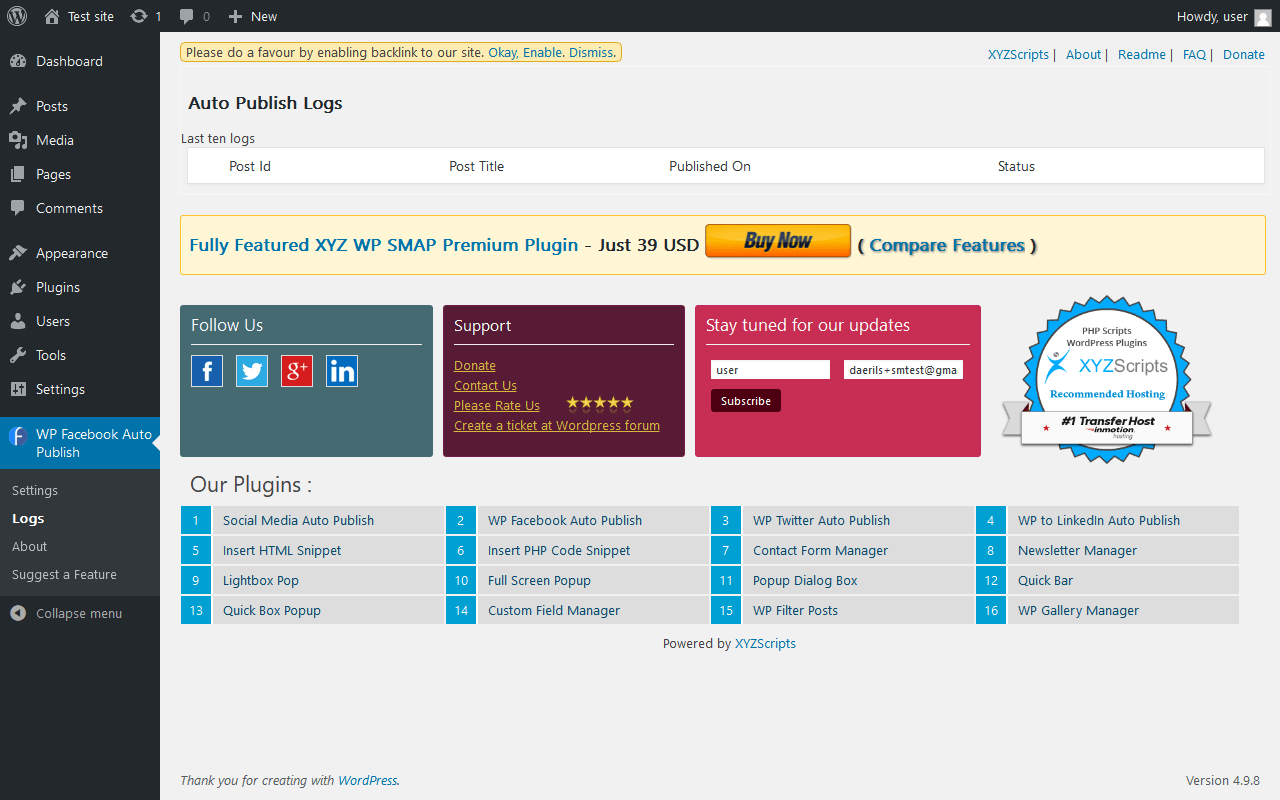Open the FAQ link at top right

click(1194, 55)
